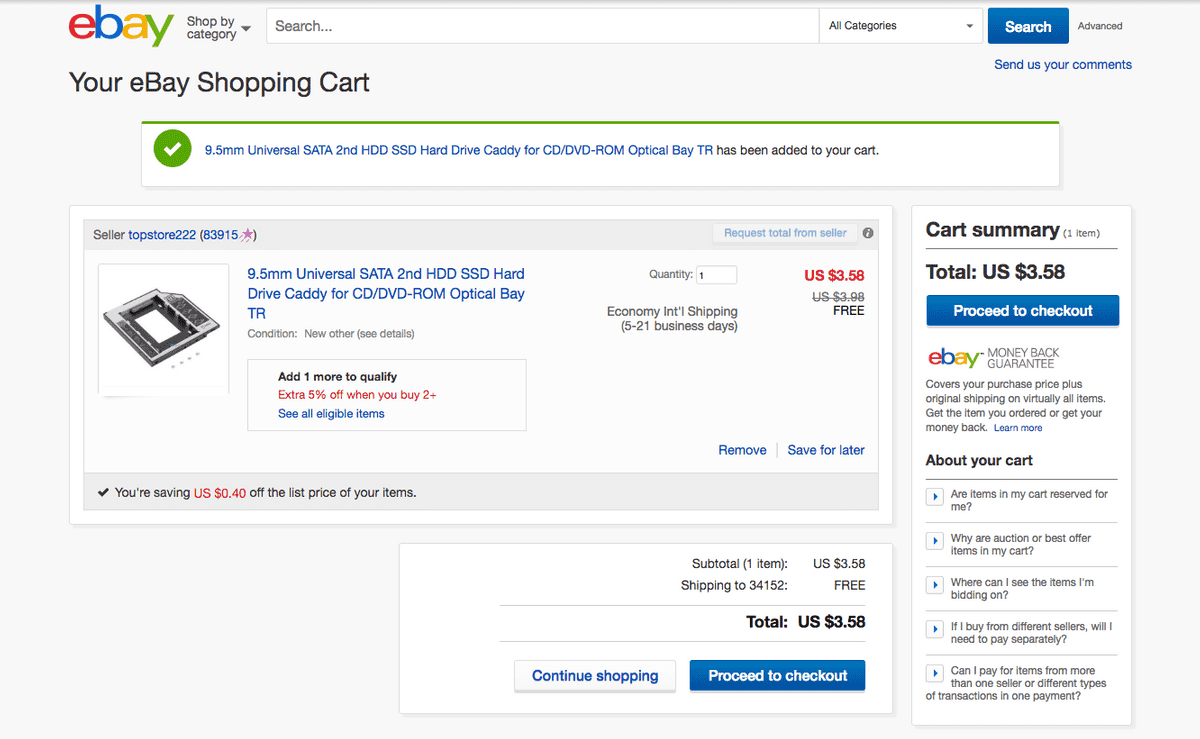Click the eBay Money Back Guarantee logo
1200x739 pixels.
coord(993,357)
